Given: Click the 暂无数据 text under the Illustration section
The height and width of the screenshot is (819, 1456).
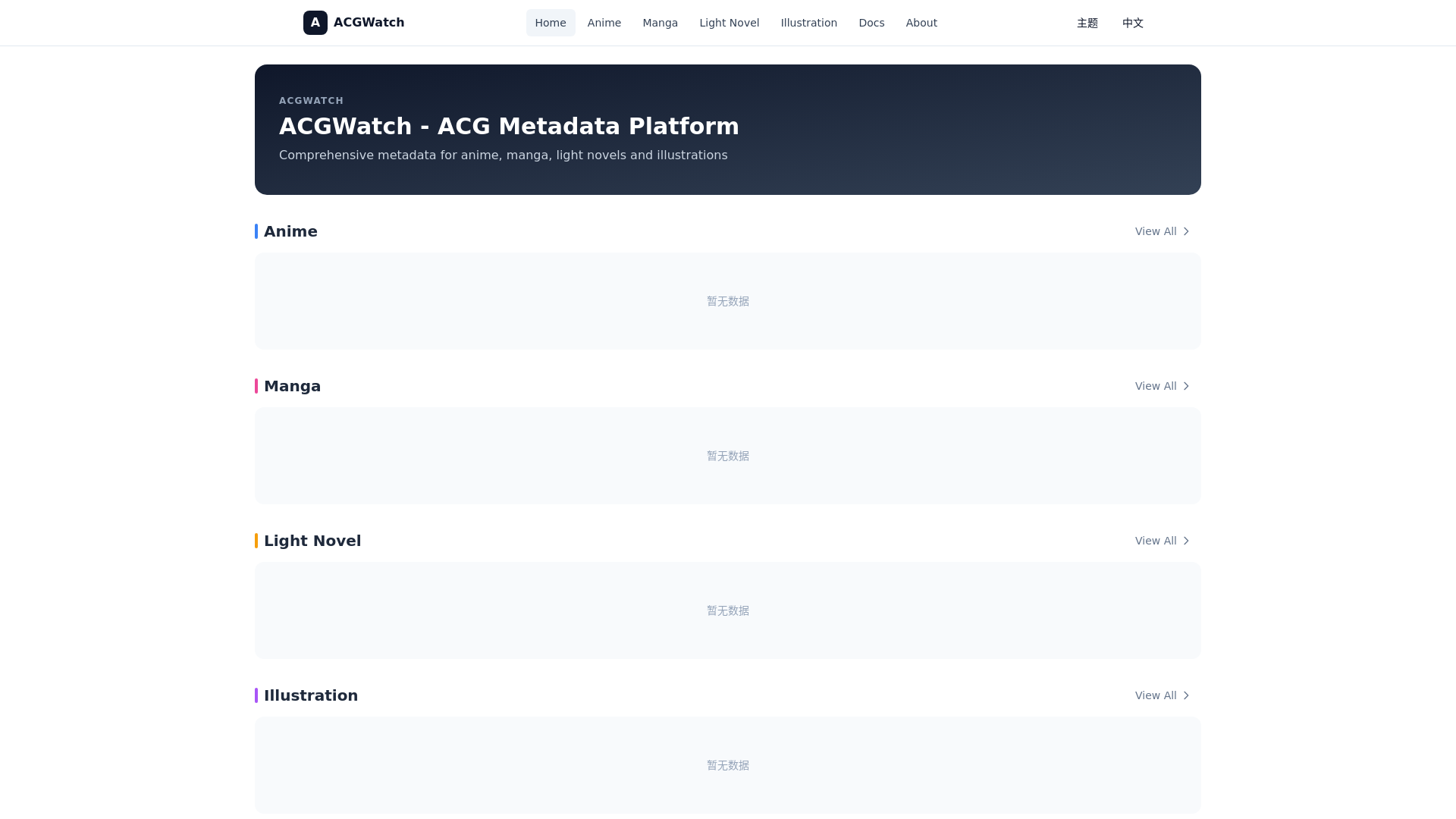Looking at the screenshot, I should pos(728,765).
